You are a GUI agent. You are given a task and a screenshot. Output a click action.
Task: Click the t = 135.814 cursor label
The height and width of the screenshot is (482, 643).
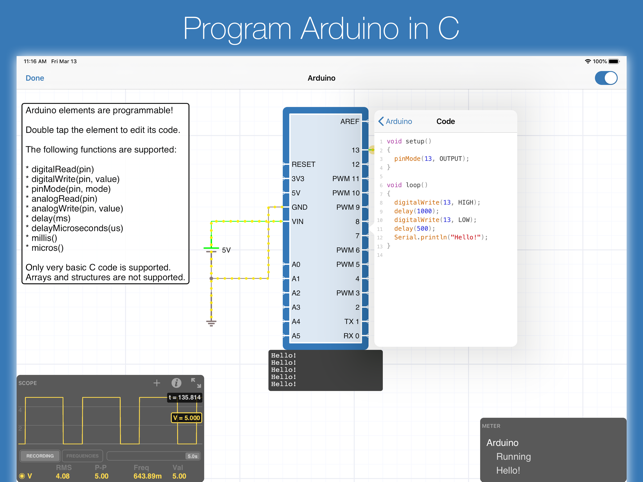click(x=185, y=397)
